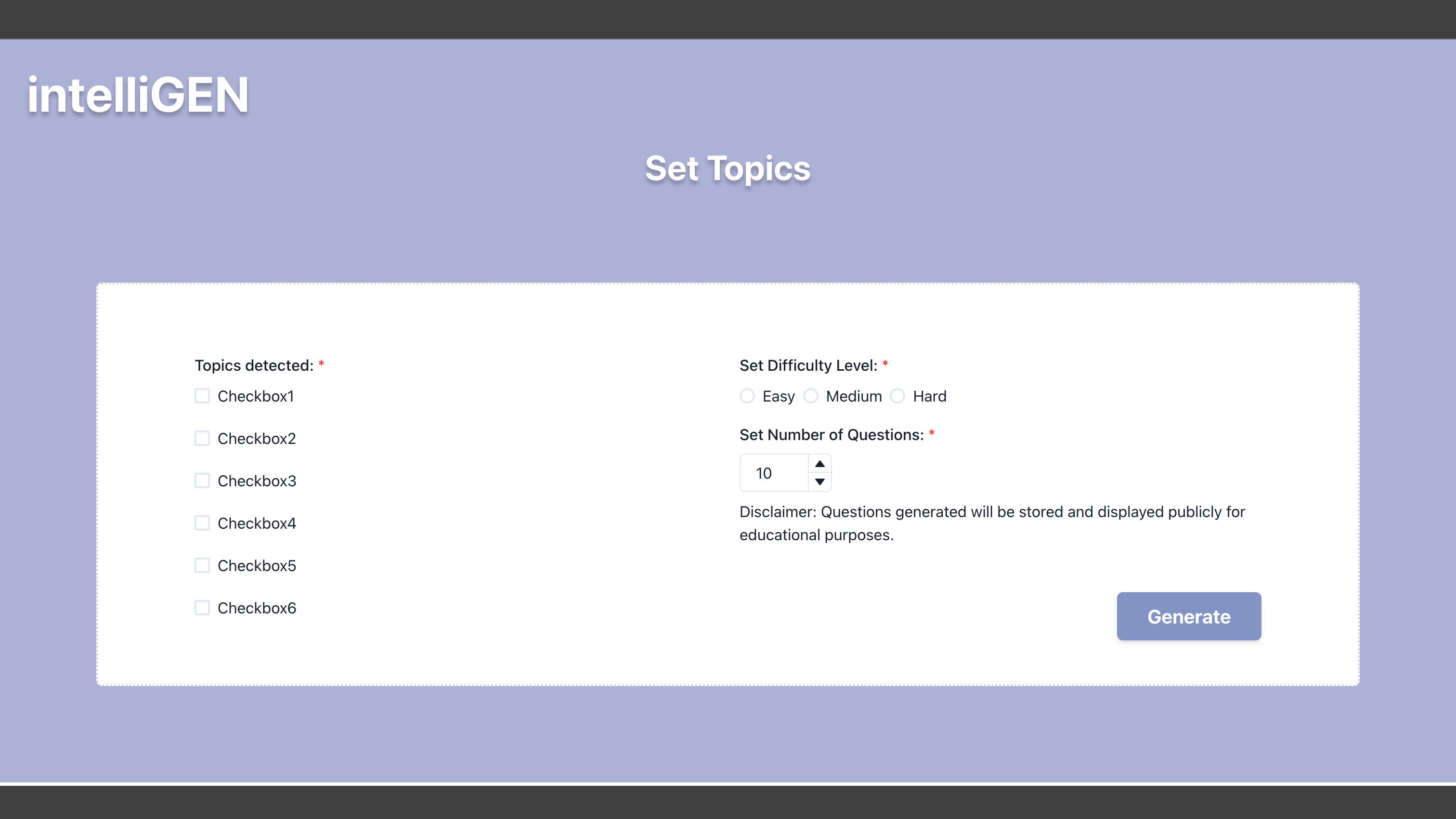The image size is (1456, 819).
Task: Mark the Checkbox6 topic checkbox
Action: (x=202, y=608)
